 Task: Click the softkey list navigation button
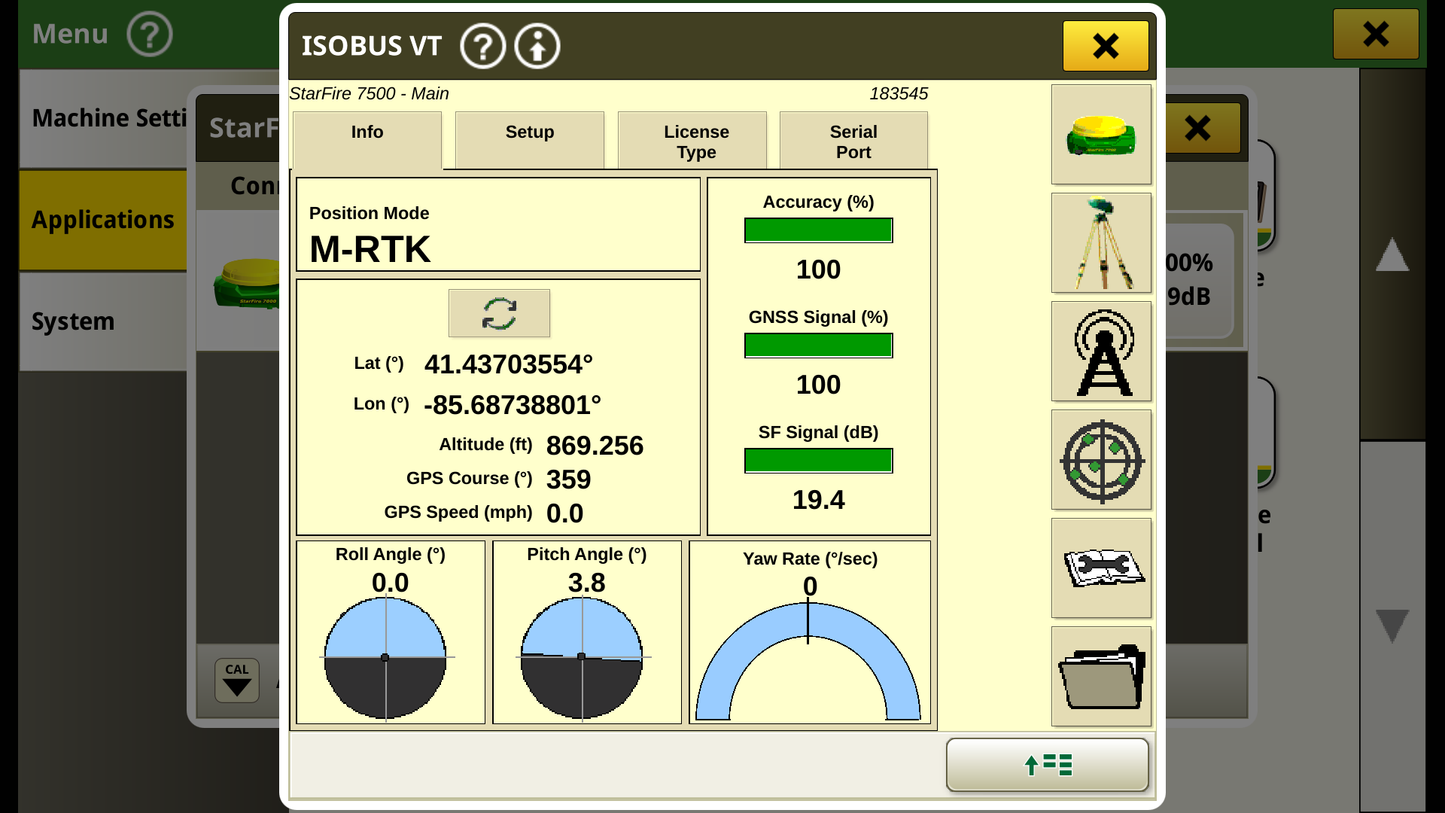1047,766
